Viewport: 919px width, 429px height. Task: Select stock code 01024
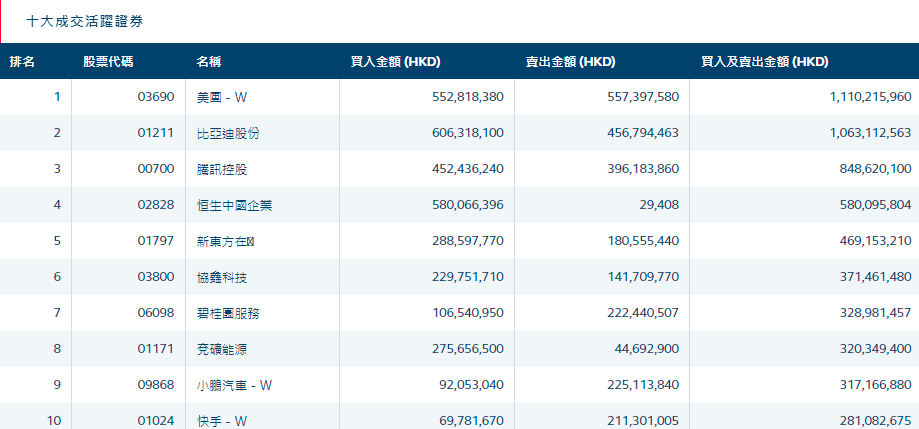point(156,421)
